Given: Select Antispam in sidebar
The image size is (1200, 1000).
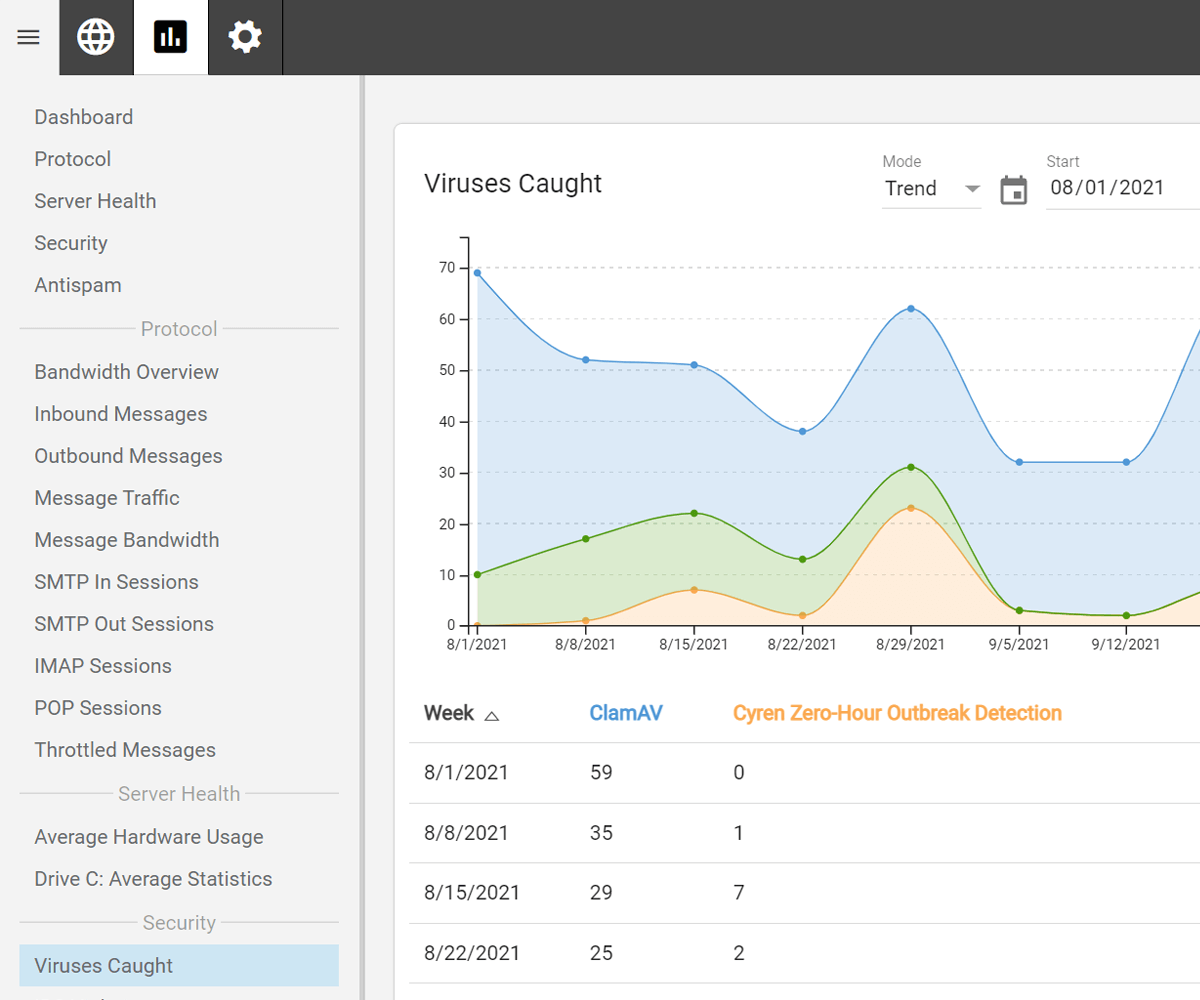Looking at the screenshot, I should tap(78, 285).
